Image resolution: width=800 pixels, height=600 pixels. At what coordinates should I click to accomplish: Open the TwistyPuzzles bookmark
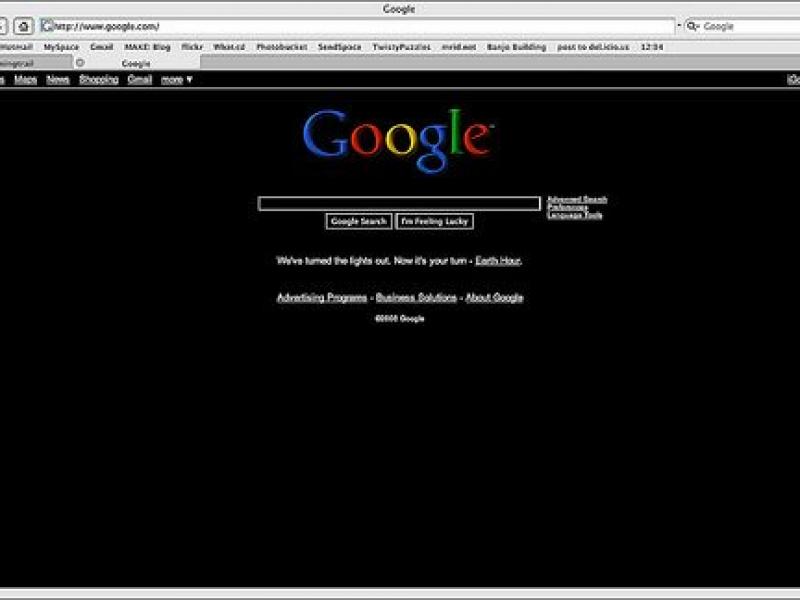tap(400, 47)
